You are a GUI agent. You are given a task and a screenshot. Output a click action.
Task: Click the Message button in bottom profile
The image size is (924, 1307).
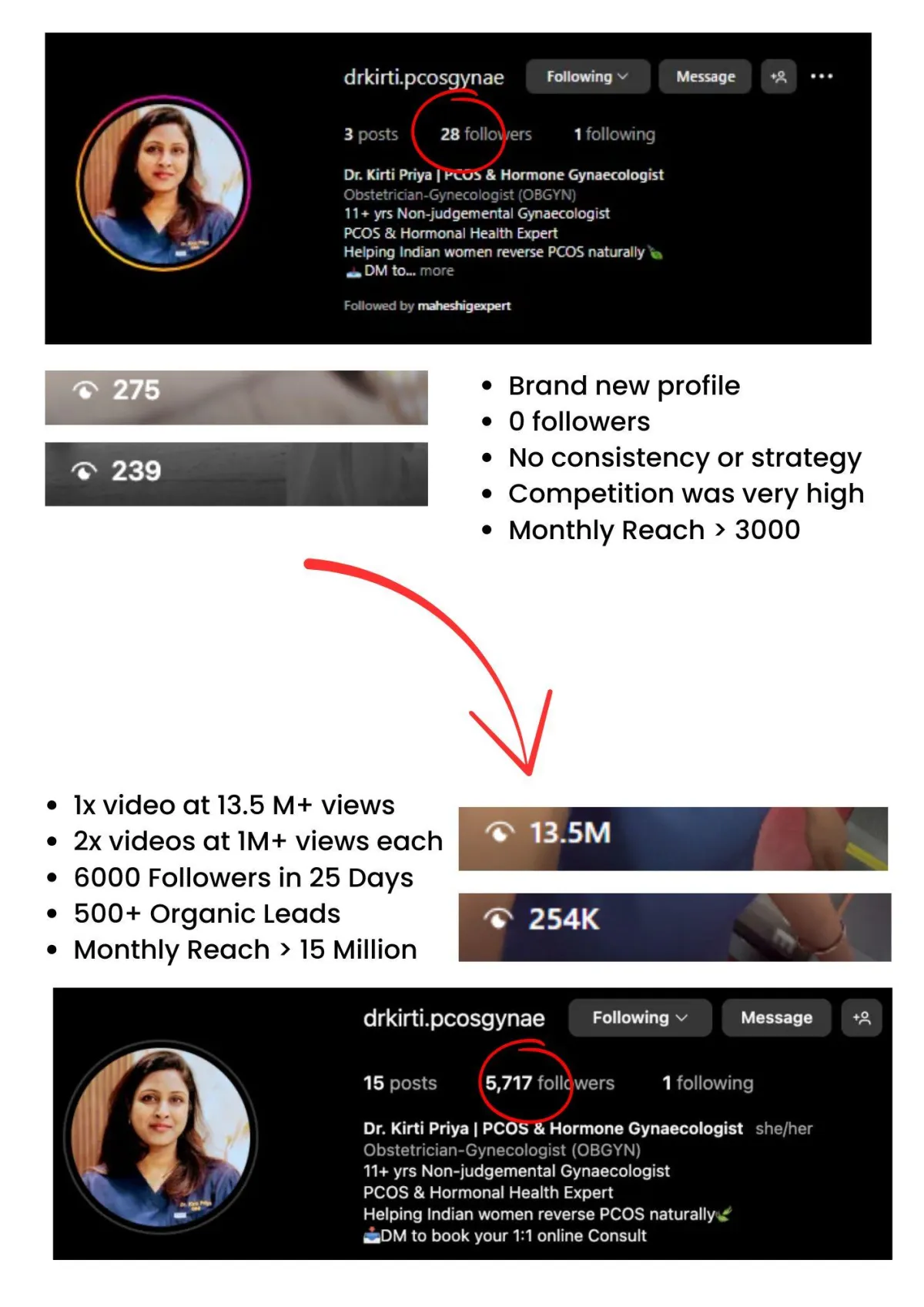[x=776, y=1018]
